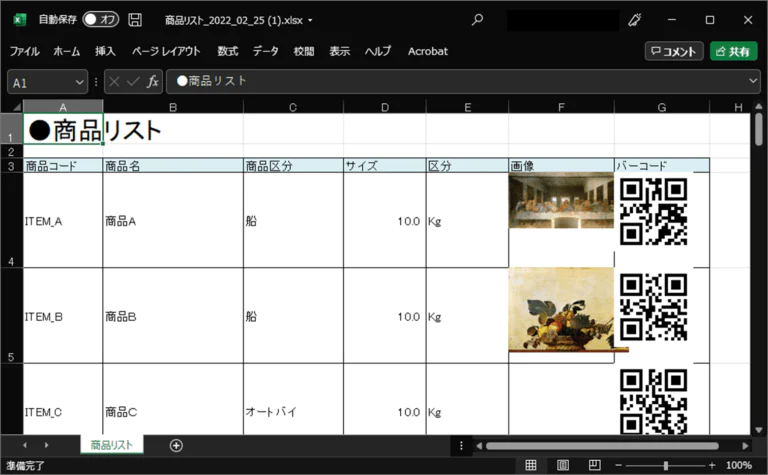Click the horizontal scrollbar right arrow

[x=745, y=446]
